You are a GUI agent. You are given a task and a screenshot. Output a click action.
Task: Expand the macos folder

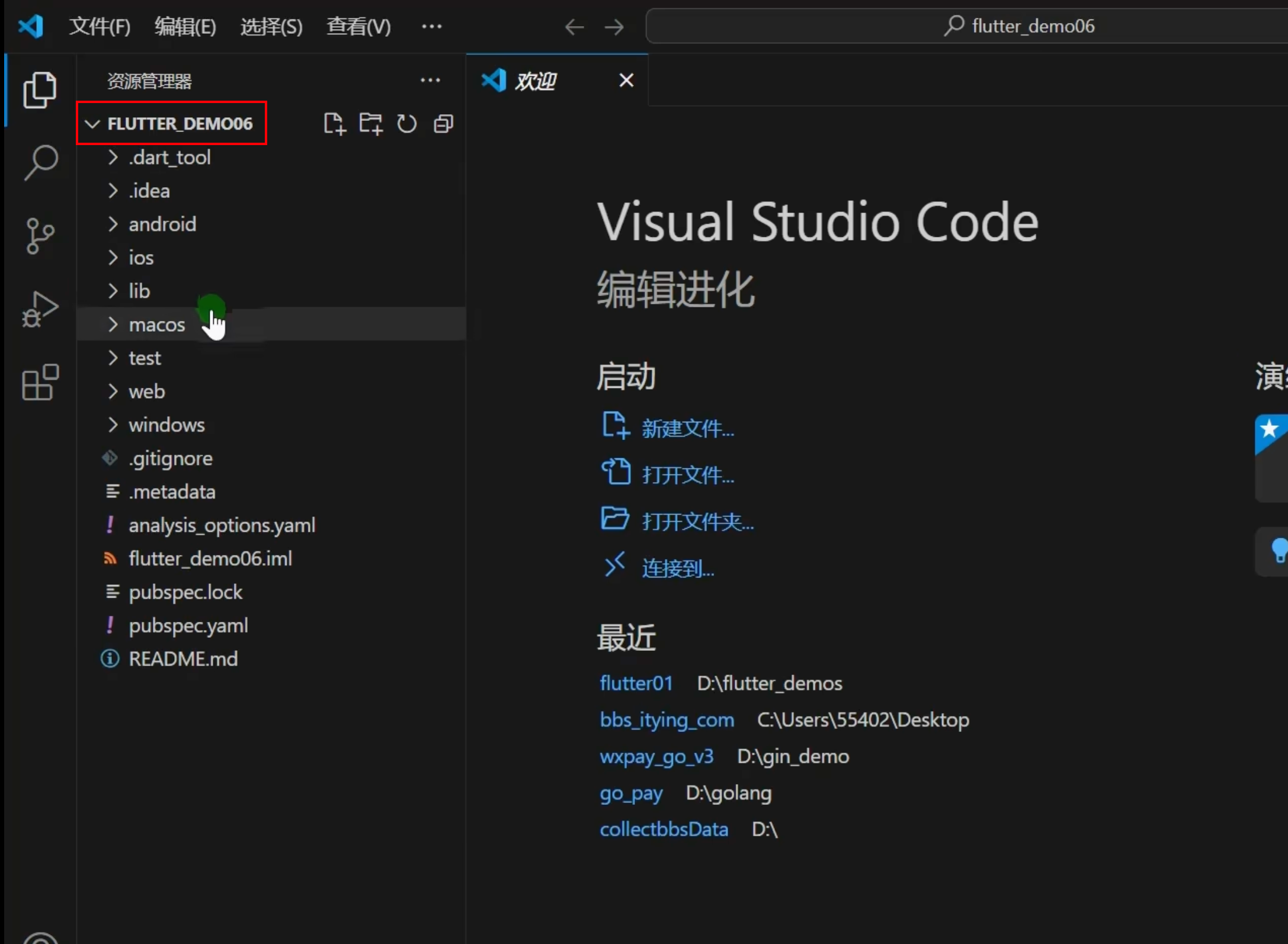click(x=271, y=325)
